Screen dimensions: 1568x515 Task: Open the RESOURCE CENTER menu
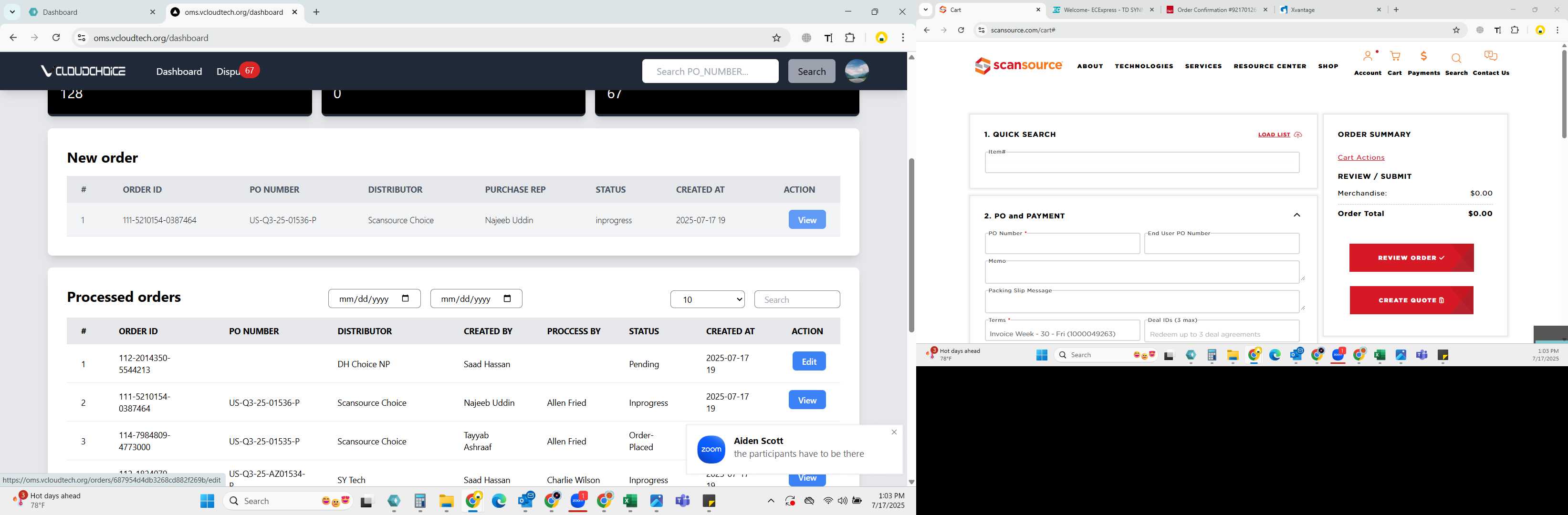[x=1270, y=66]
